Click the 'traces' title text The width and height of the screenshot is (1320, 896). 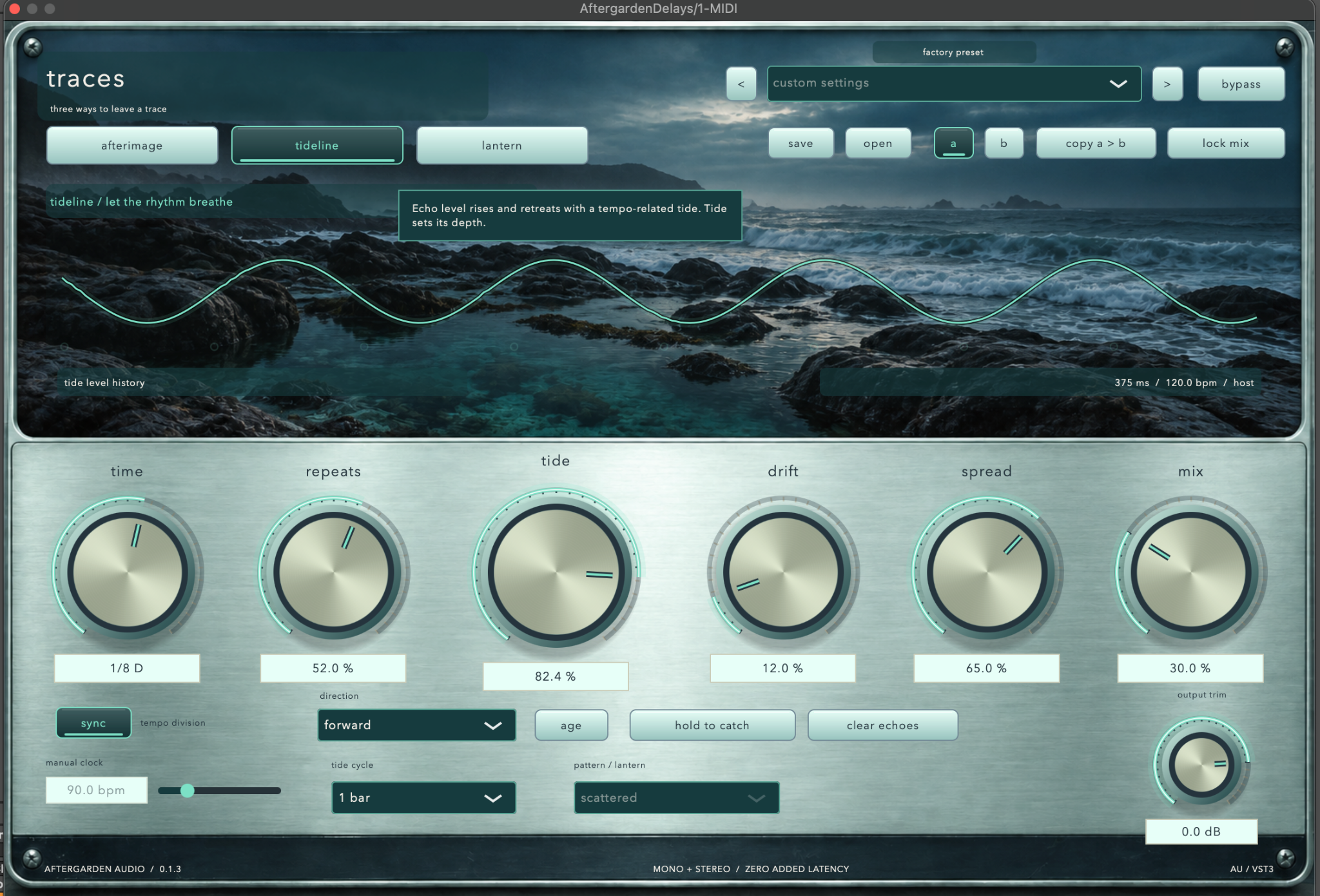coord(86,79)
